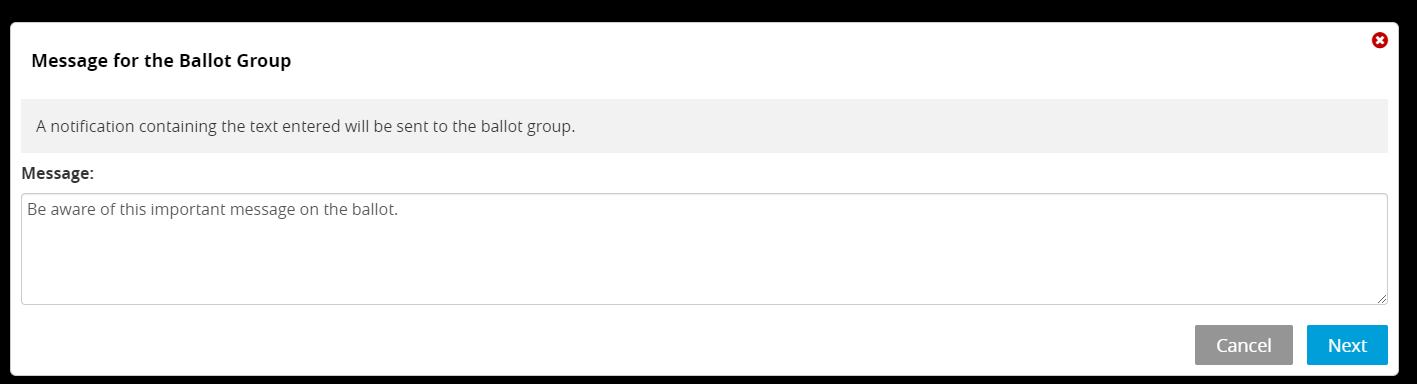
Task: Click 'Be aware' at the start of the message
Action: (x=55, y=211)
